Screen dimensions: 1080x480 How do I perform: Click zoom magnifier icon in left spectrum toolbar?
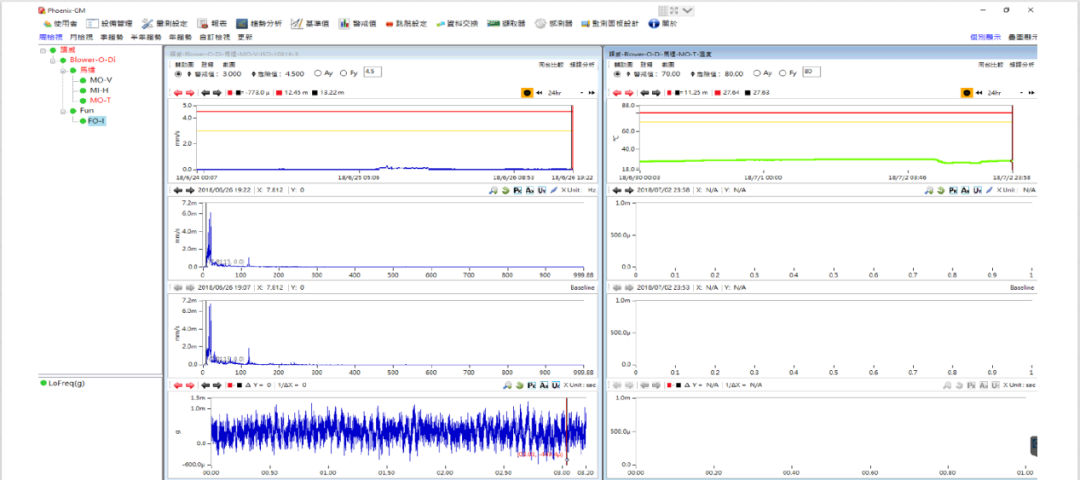tap(494, 189)
